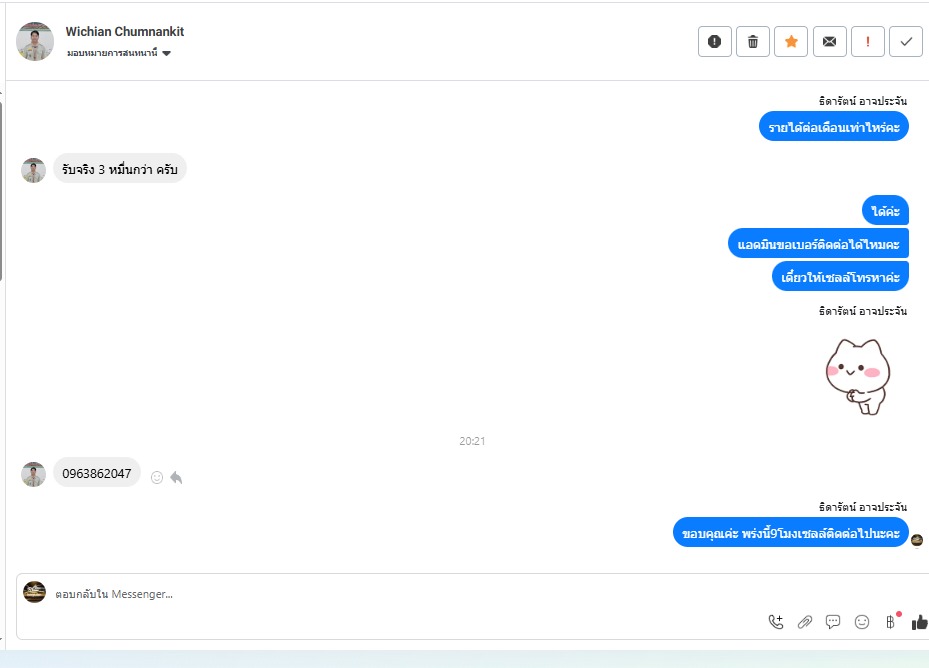React to 0963862047 message with emoji icon

coord(156,478)
